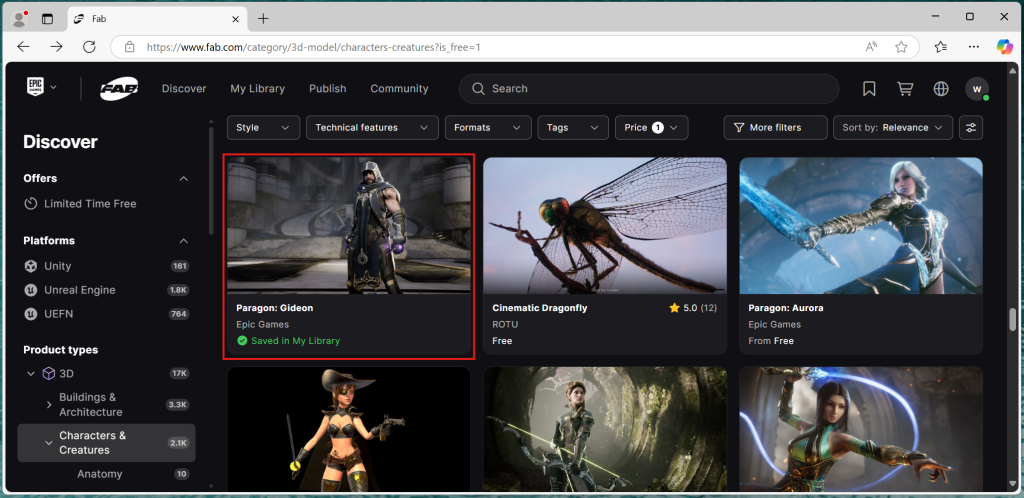This screenshot has width=1024, height=498.
Task: Open My Library in top navigation
Action: [x=257, y=89]
